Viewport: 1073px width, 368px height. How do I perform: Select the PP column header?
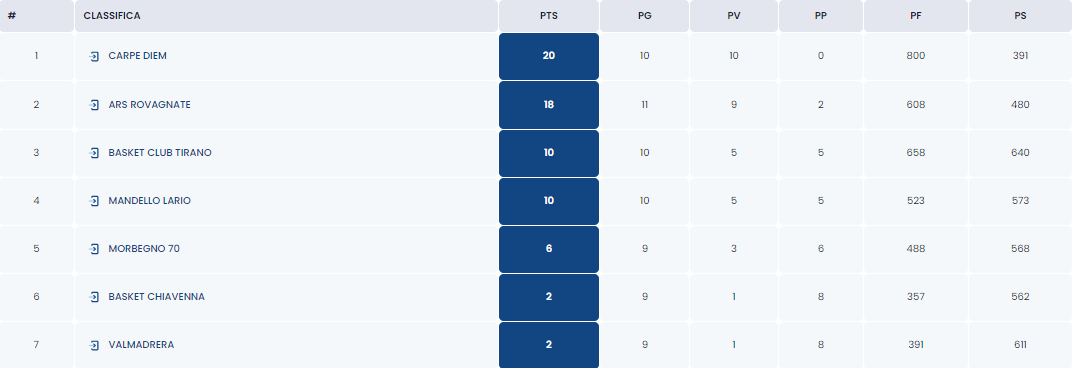click(820, 16)
